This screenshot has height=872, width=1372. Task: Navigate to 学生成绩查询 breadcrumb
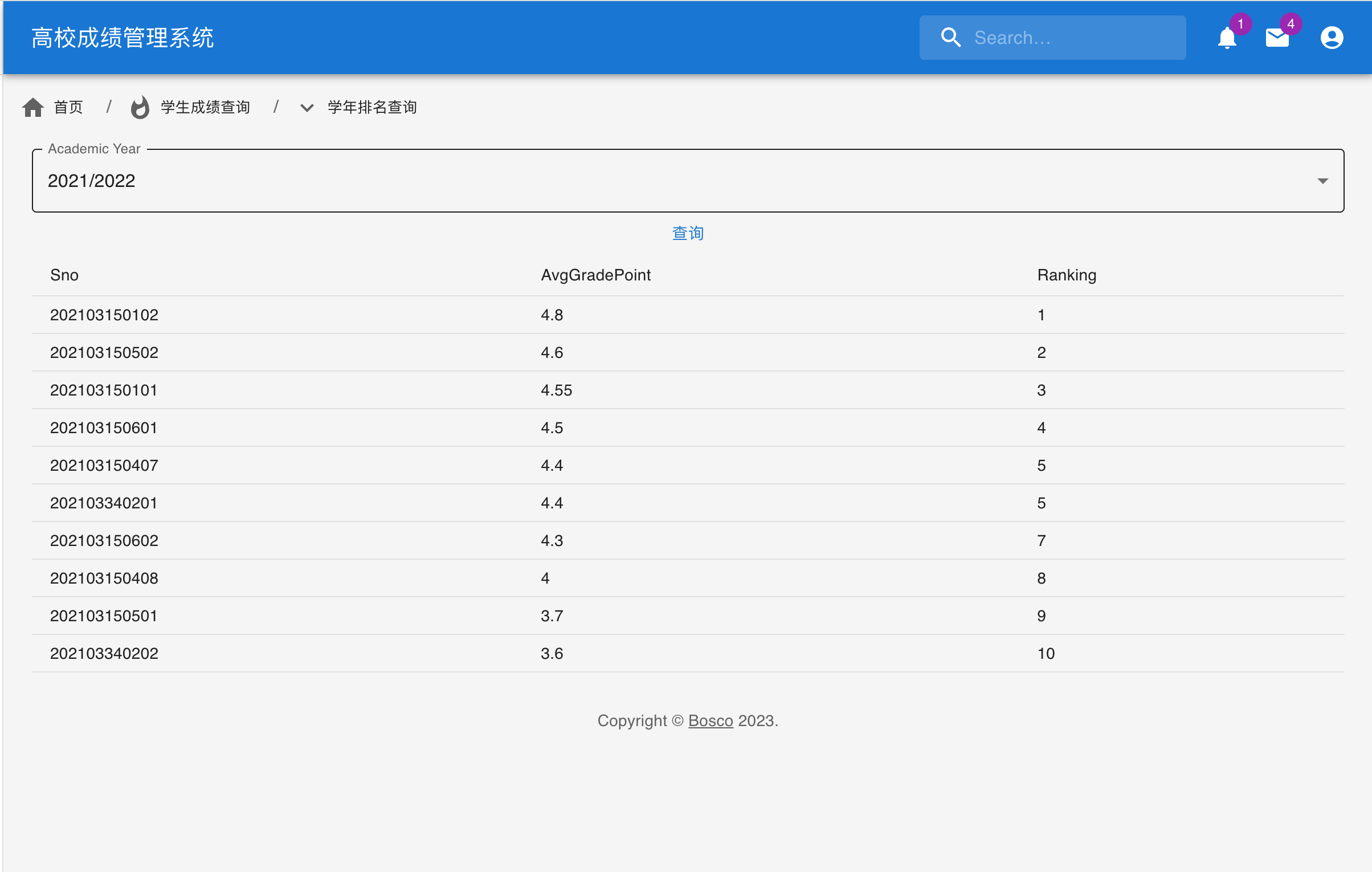click(205, 107)
